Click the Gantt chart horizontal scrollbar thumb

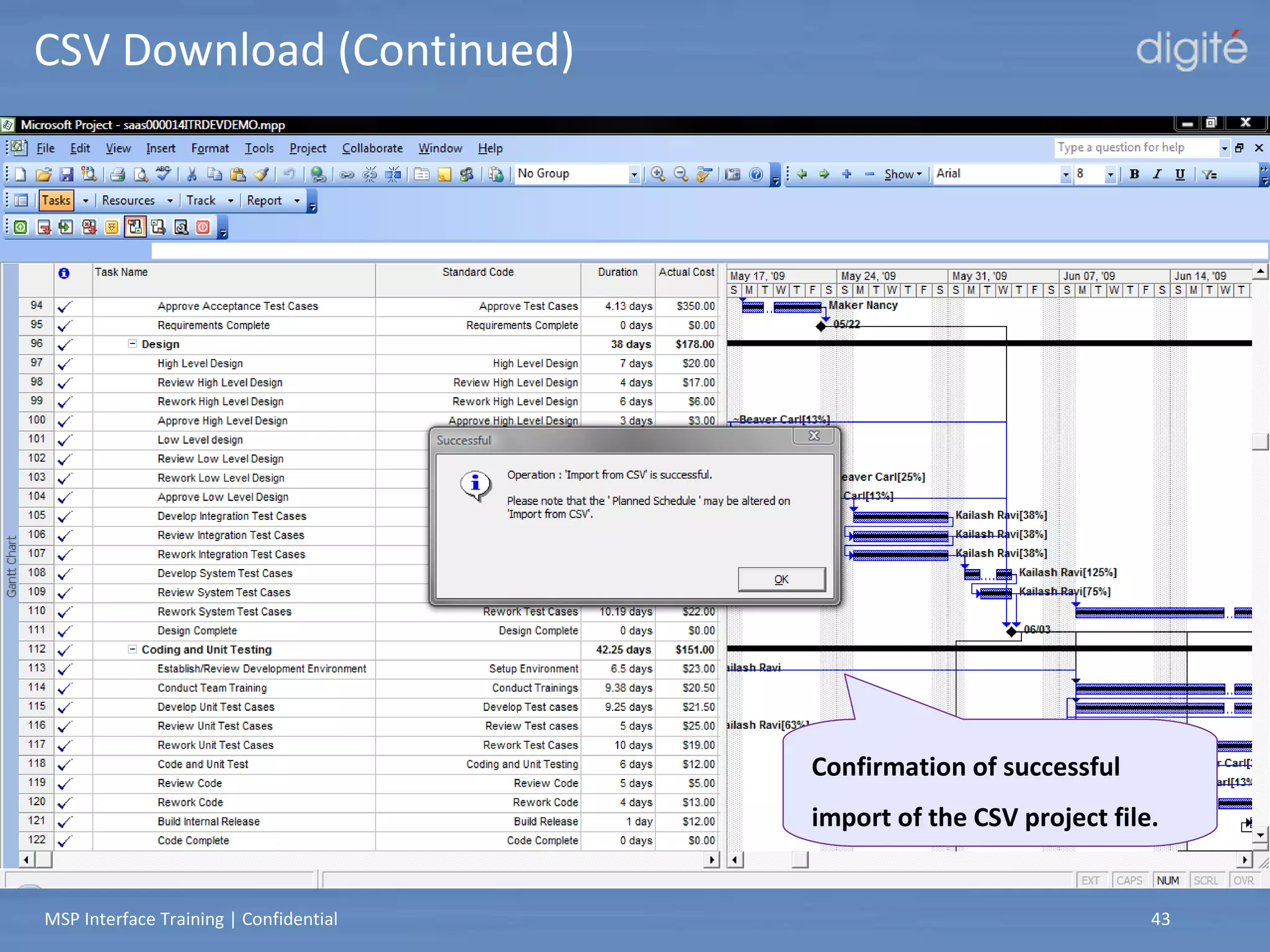pos(801,860)
